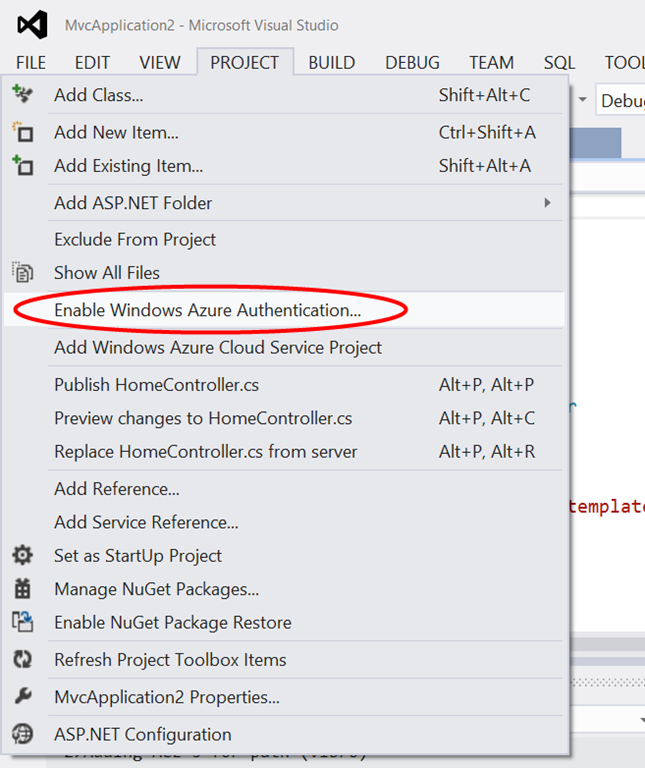Choose Add ASP.NET Folder
Viewport: 645px width, 768px height.
click(284, 203)
